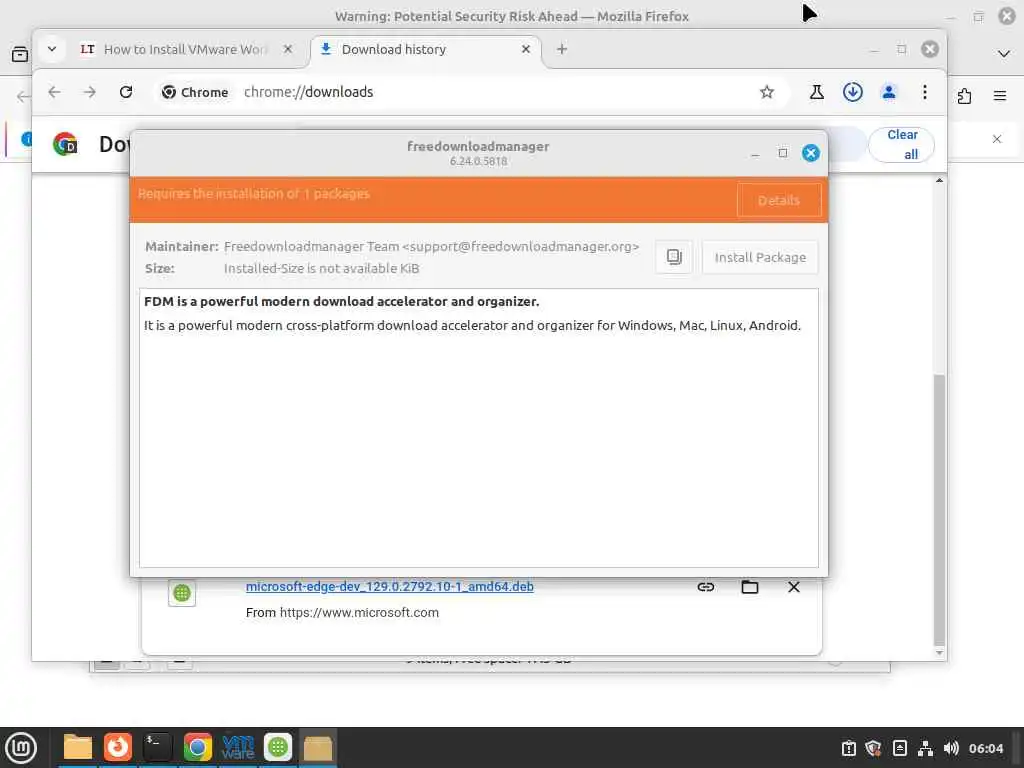This screenshot has height=768, width=1024.
Task: Click the Chrome downloads page scrollbar
Action: click(x=939, y=509)
